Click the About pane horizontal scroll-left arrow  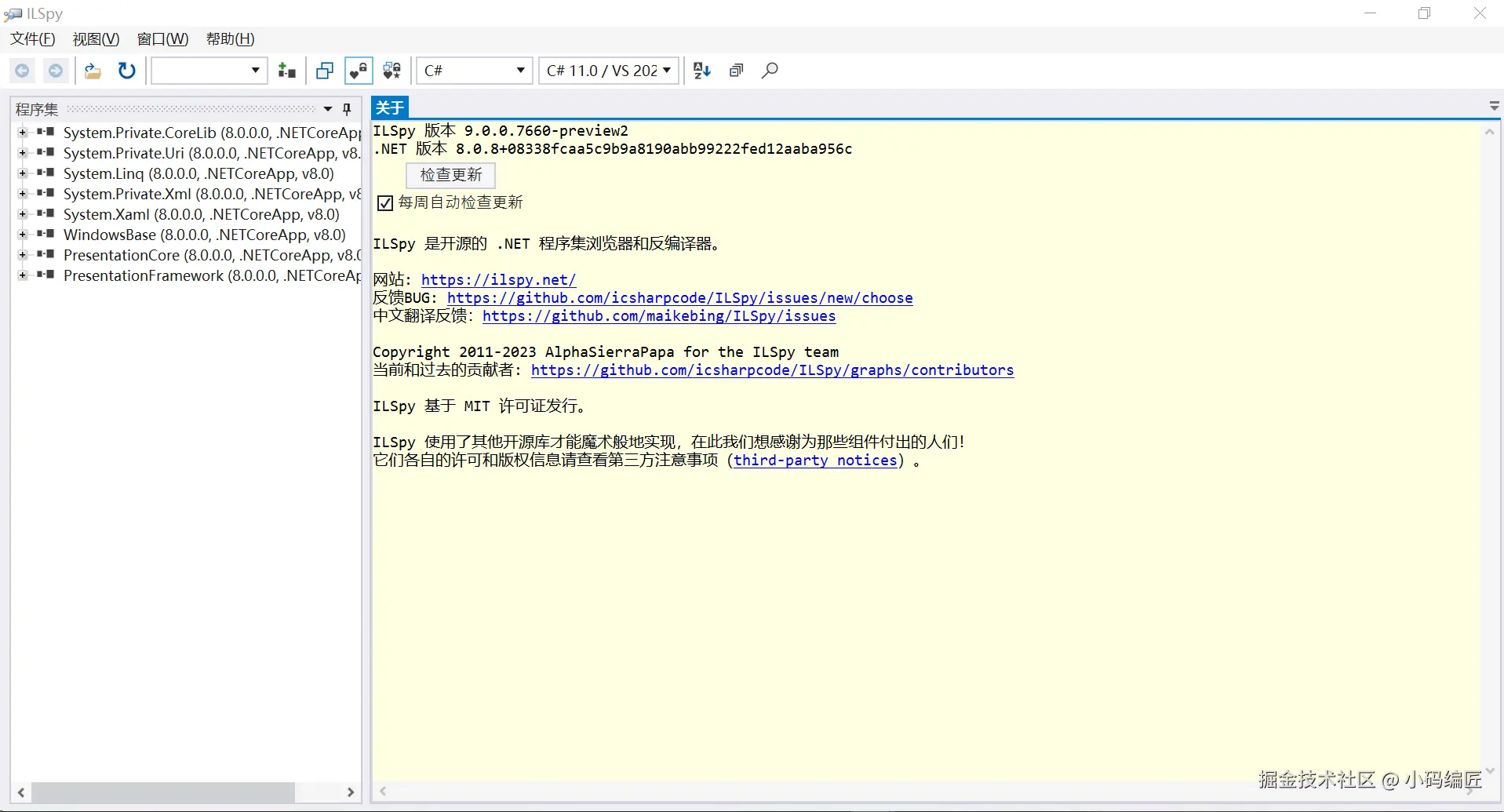[383, 791]
